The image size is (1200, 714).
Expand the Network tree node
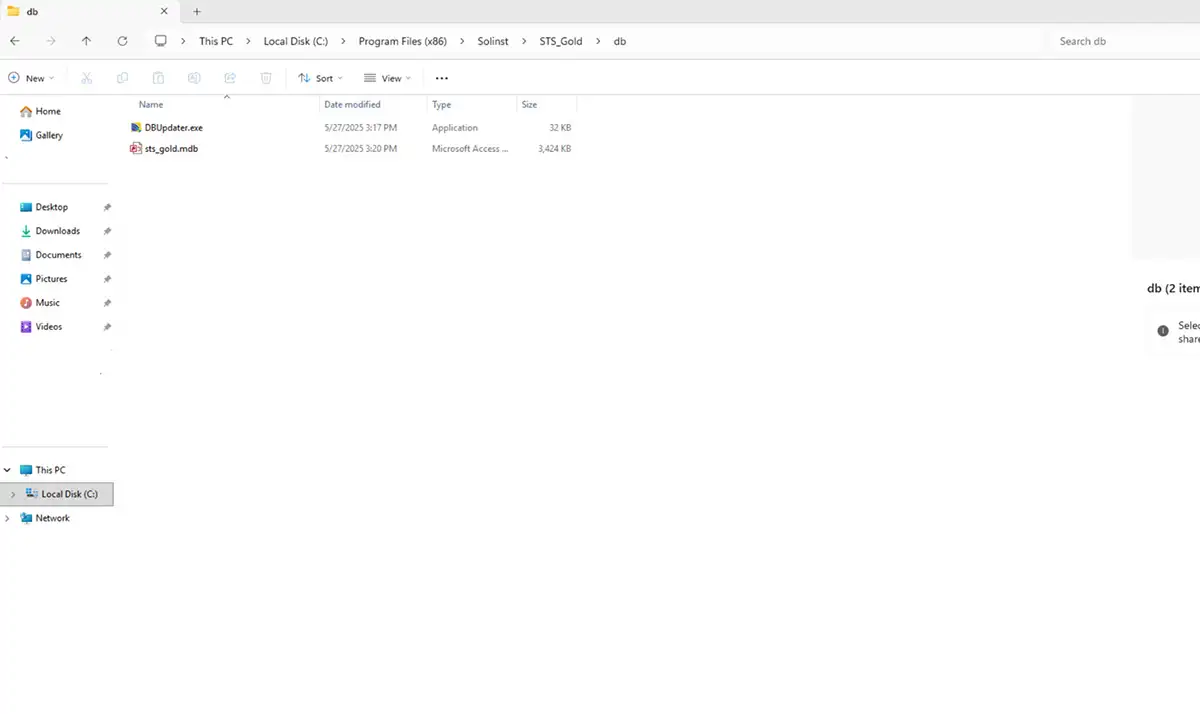coord(8,518)
